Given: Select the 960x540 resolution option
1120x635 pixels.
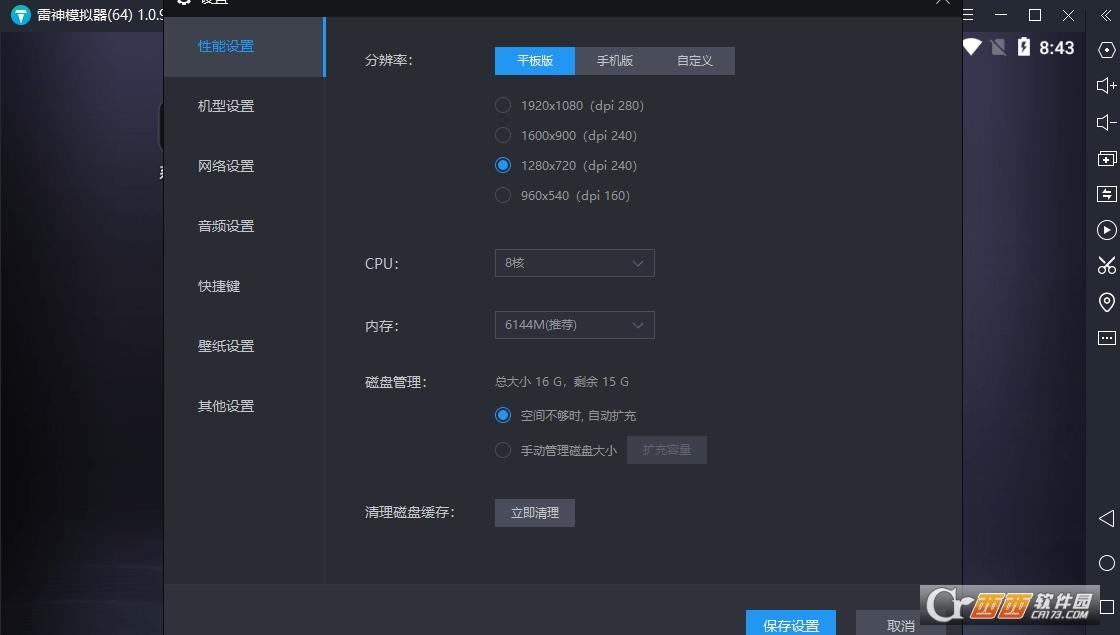Looking at the screenshot, I should [503, 195].
